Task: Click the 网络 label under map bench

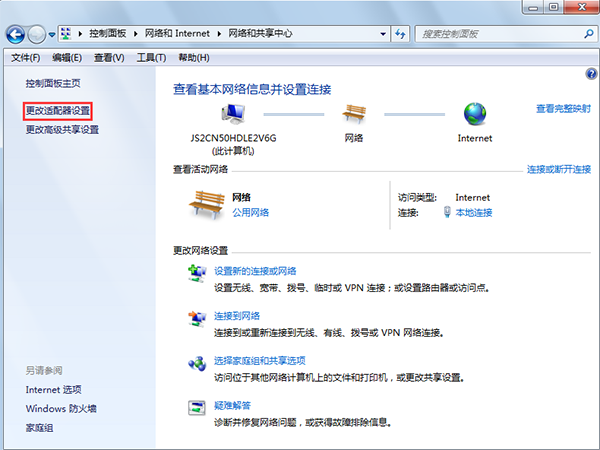Action: [354, 138]
